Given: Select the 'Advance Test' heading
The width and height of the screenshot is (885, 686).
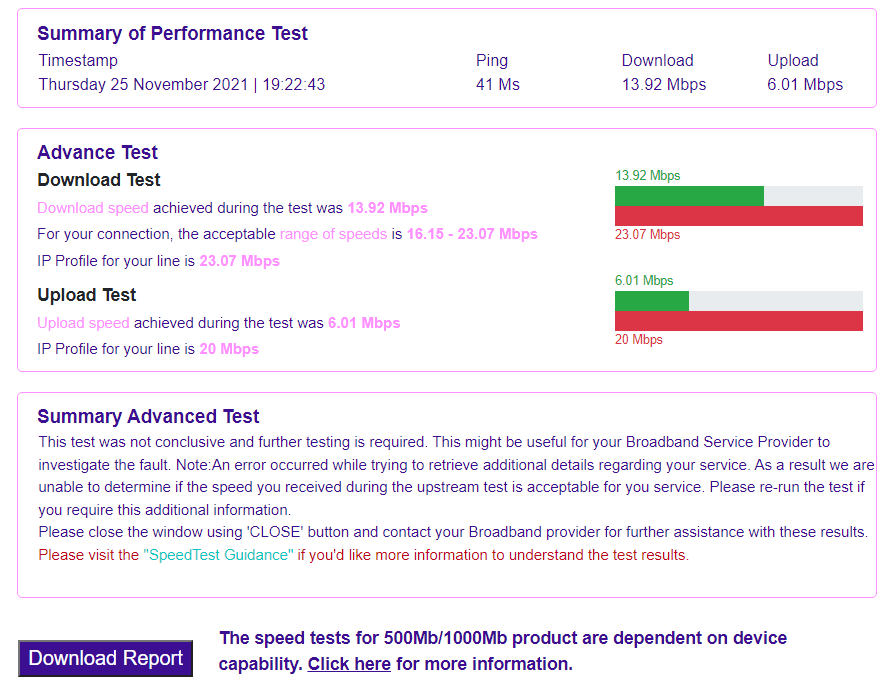Looking at the screenshot, I should pyautogui.click(x=97, y=152).
